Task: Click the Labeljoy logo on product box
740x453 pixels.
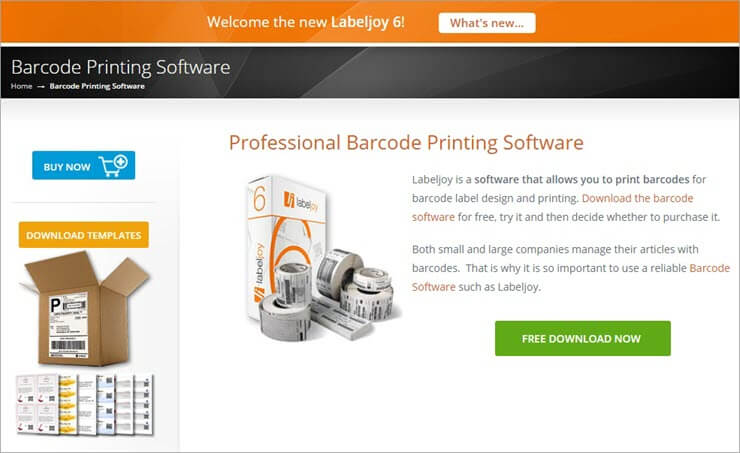Action: pos(300,201)
